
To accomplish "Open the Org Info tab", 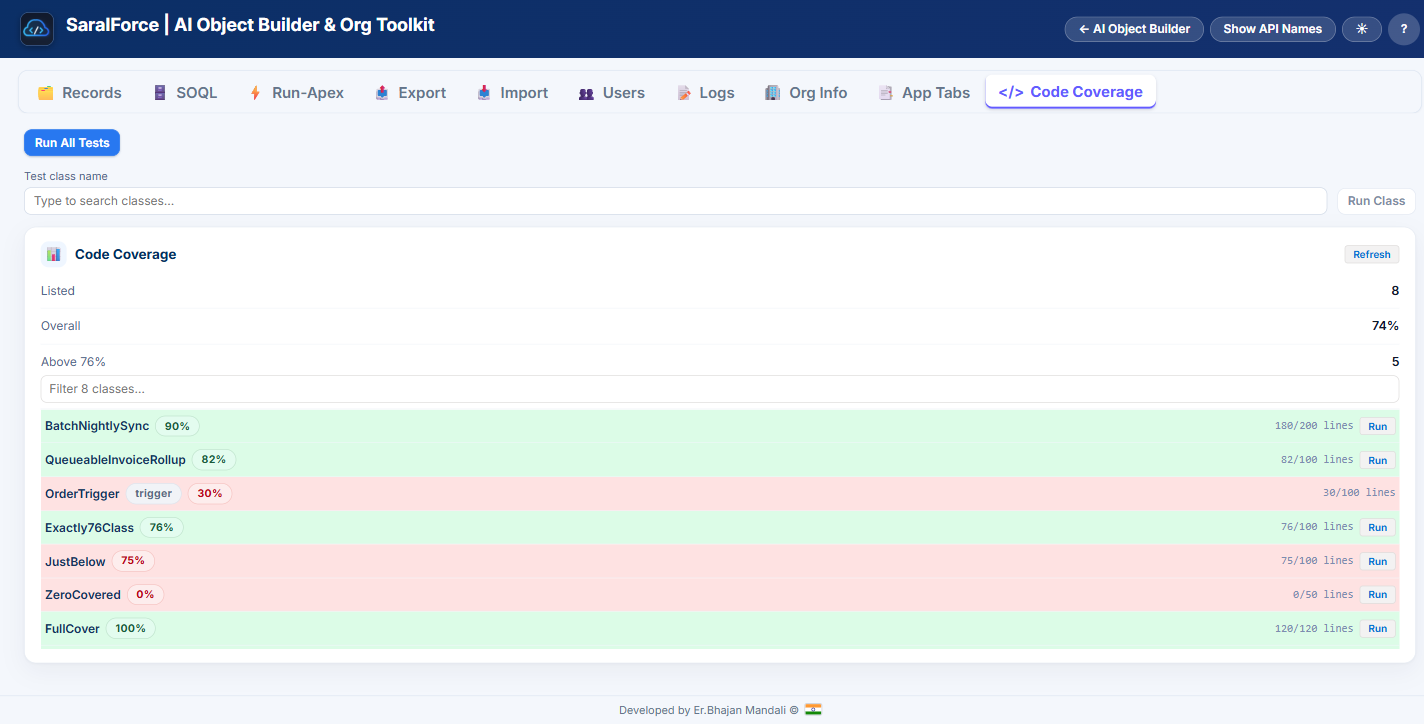I will (x=806, y=92).
